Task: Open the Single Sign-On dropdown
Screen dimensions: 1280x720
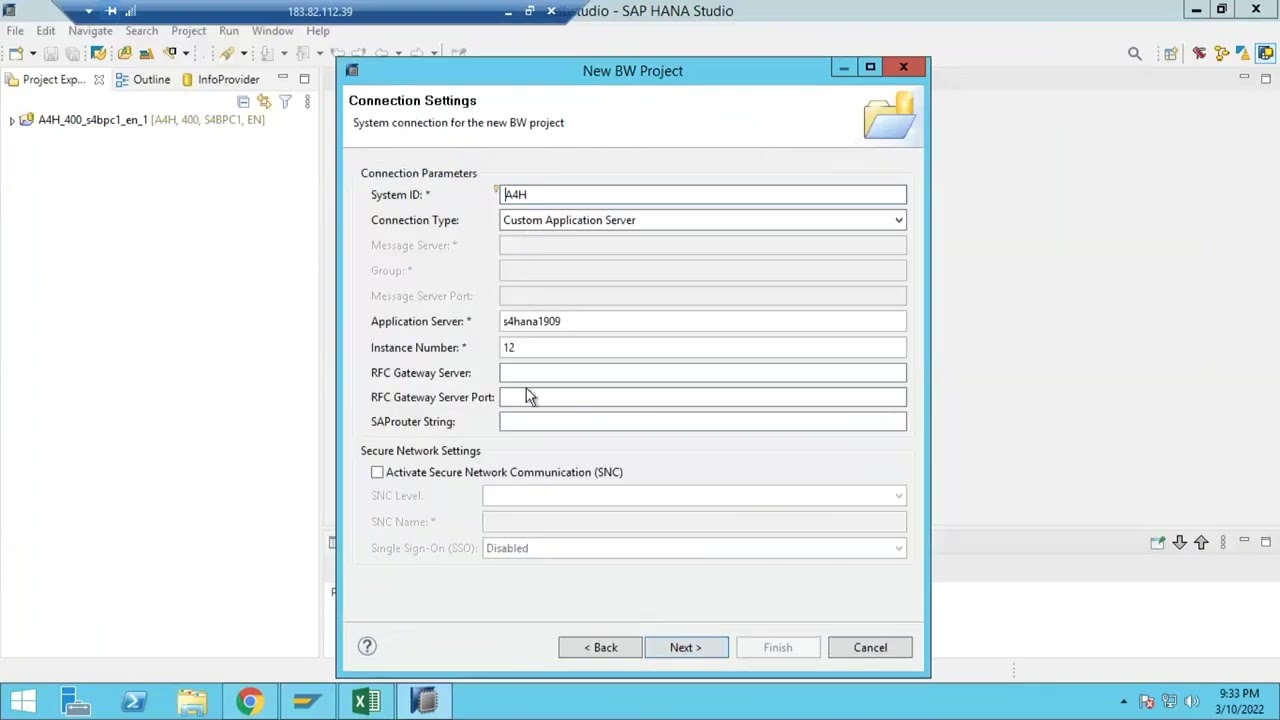Action: (x=898, y=548)
